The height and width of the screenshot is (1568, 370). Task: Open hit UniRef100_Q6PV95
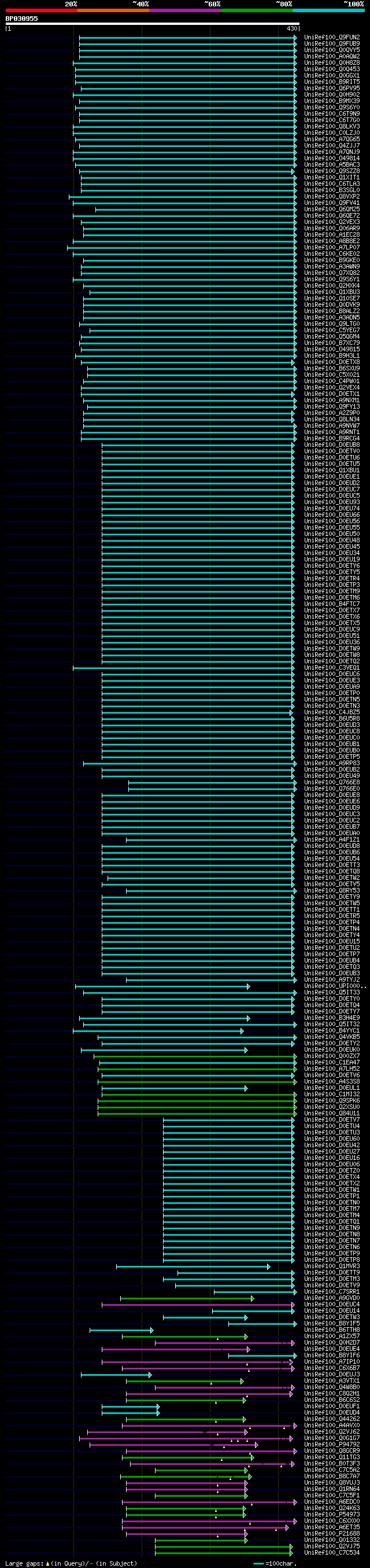[332, 88]
